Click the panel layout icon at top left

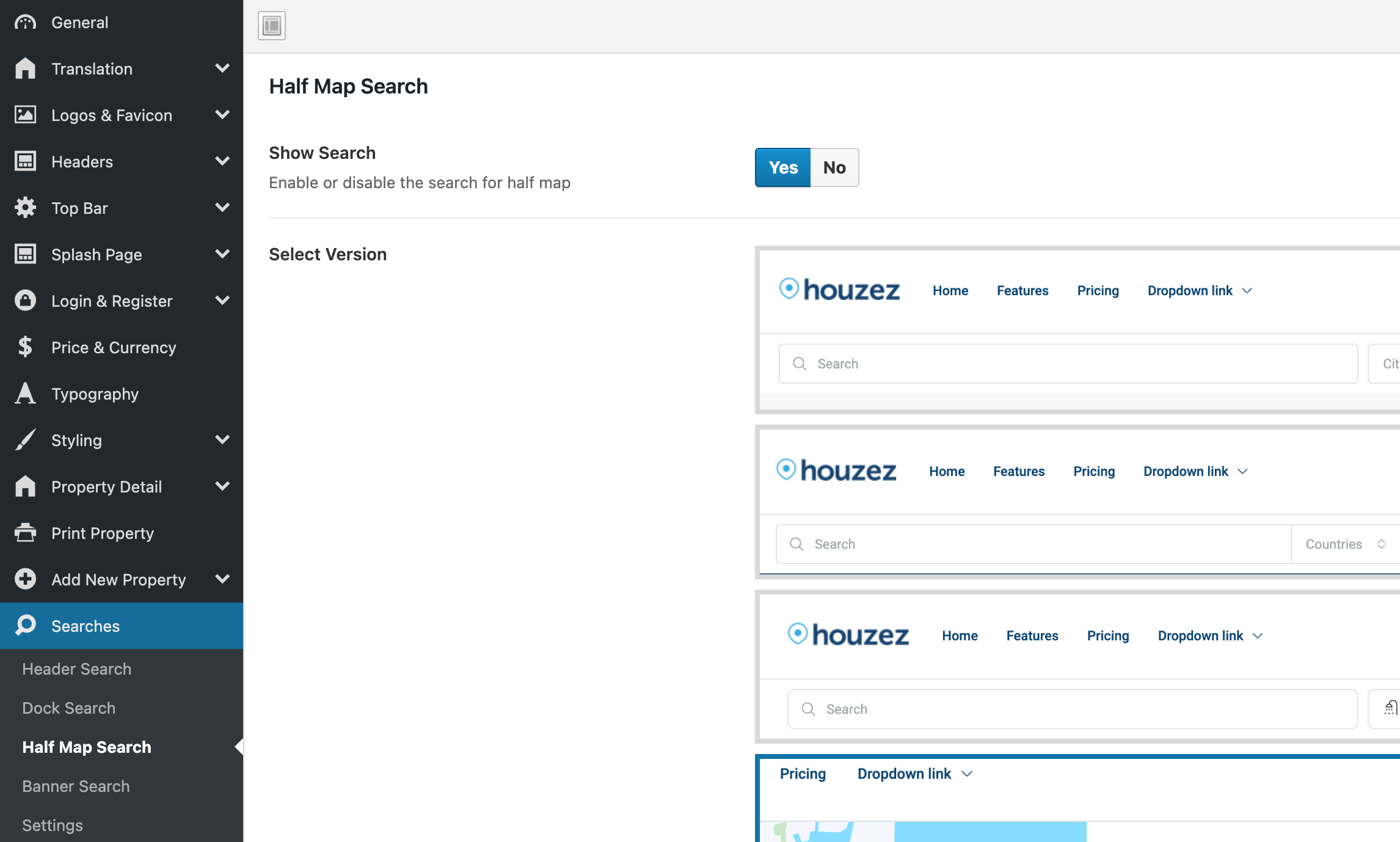tap(271, 26)
